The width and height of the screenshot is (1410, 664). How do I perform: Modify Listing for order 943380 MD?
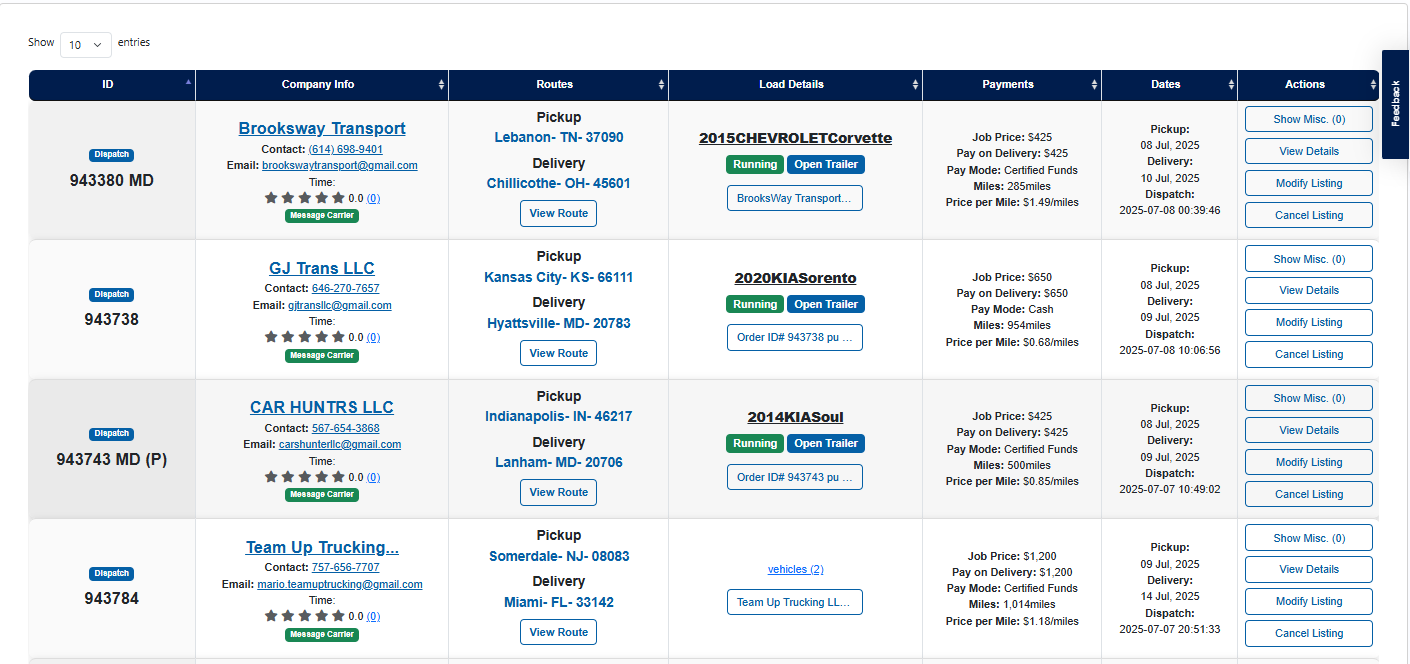(x=1309, y=183)
